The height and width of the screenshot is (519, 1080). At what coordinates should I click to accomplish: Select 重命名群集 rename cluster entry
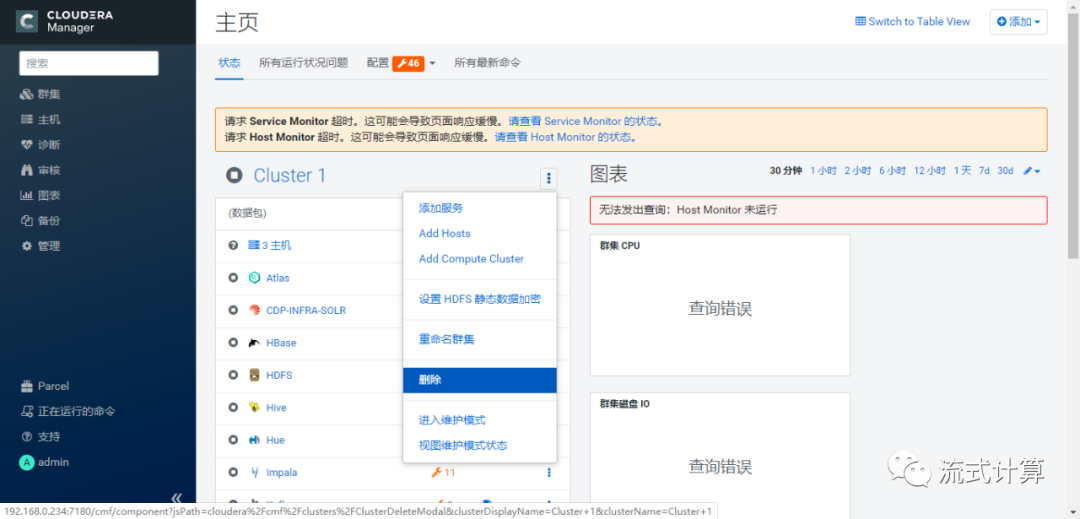pyautogui.click(x=446, y=339)
